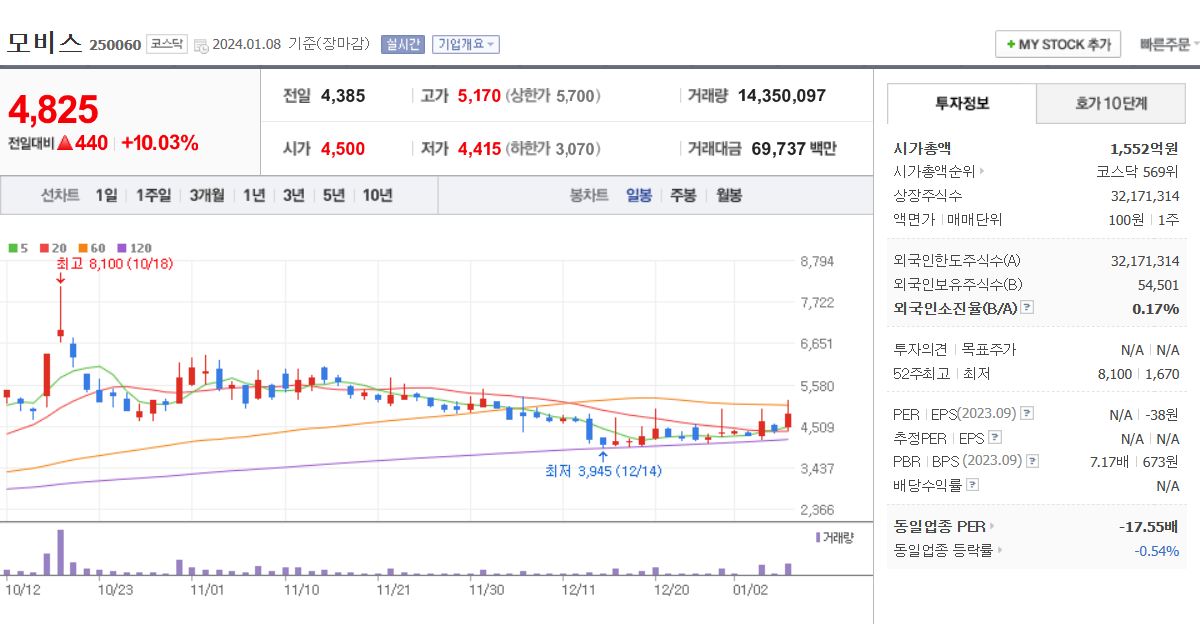Open 동일업종 등락률 link

click(944, 550)
